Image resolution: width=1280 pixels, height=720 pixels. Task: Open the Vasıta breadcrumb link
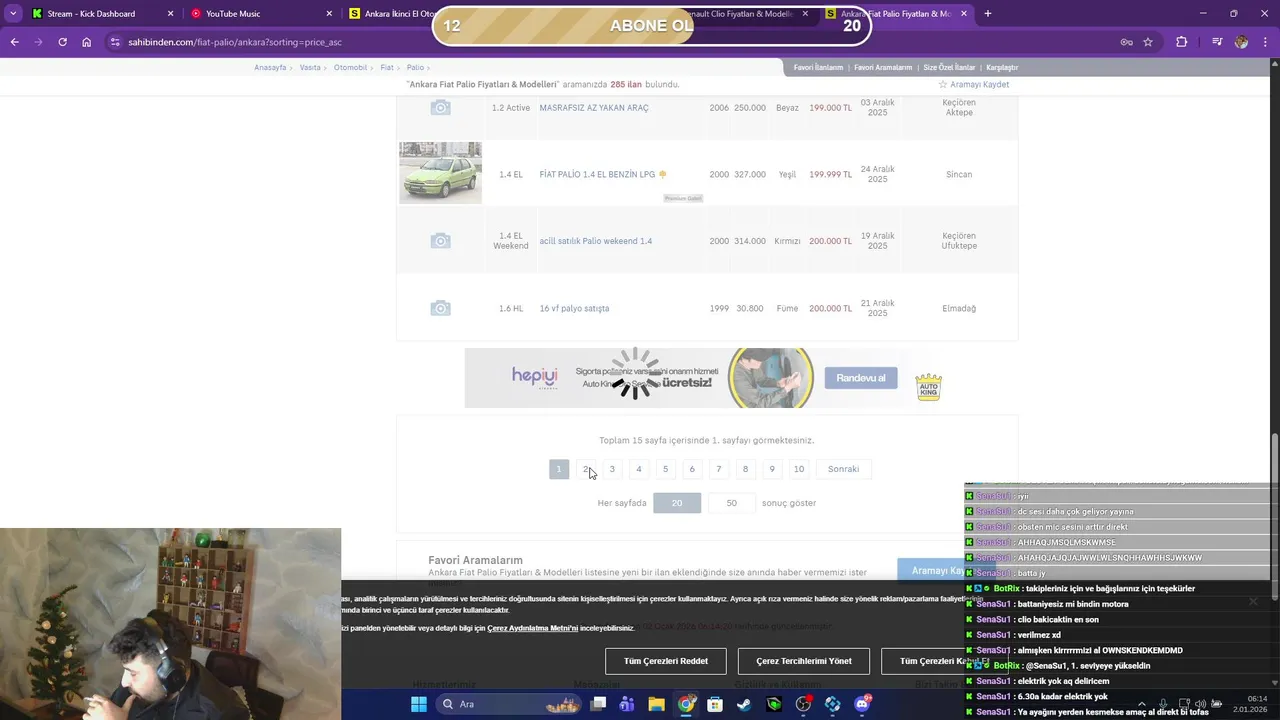[310, 67]
